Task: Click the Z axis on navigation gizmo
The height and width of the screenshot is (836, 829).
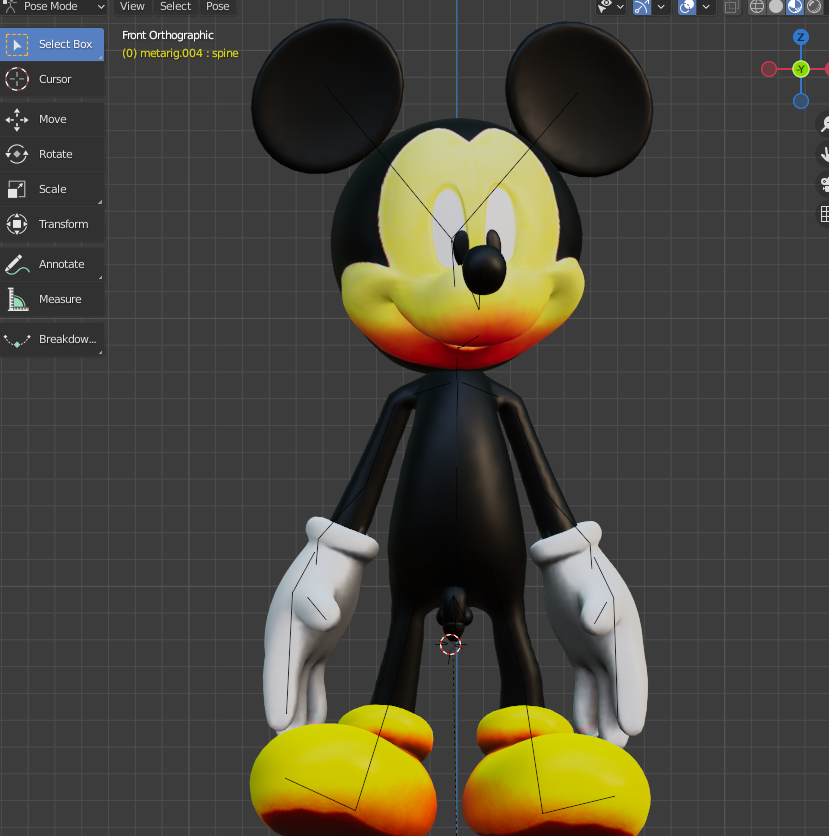Action: click(x=801, y=37)
